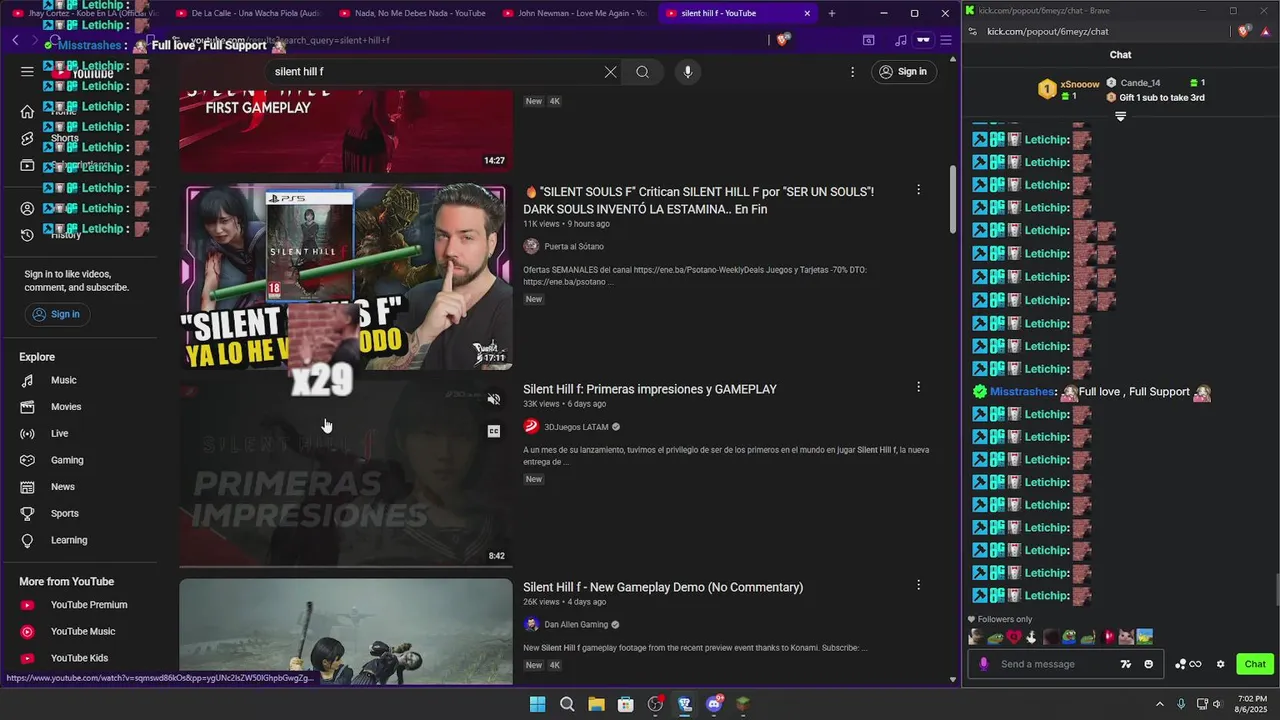The width and height of the screenshot is (1280, 720).
Task: Open YouTube Music link
Action: (x=85, y=631)
